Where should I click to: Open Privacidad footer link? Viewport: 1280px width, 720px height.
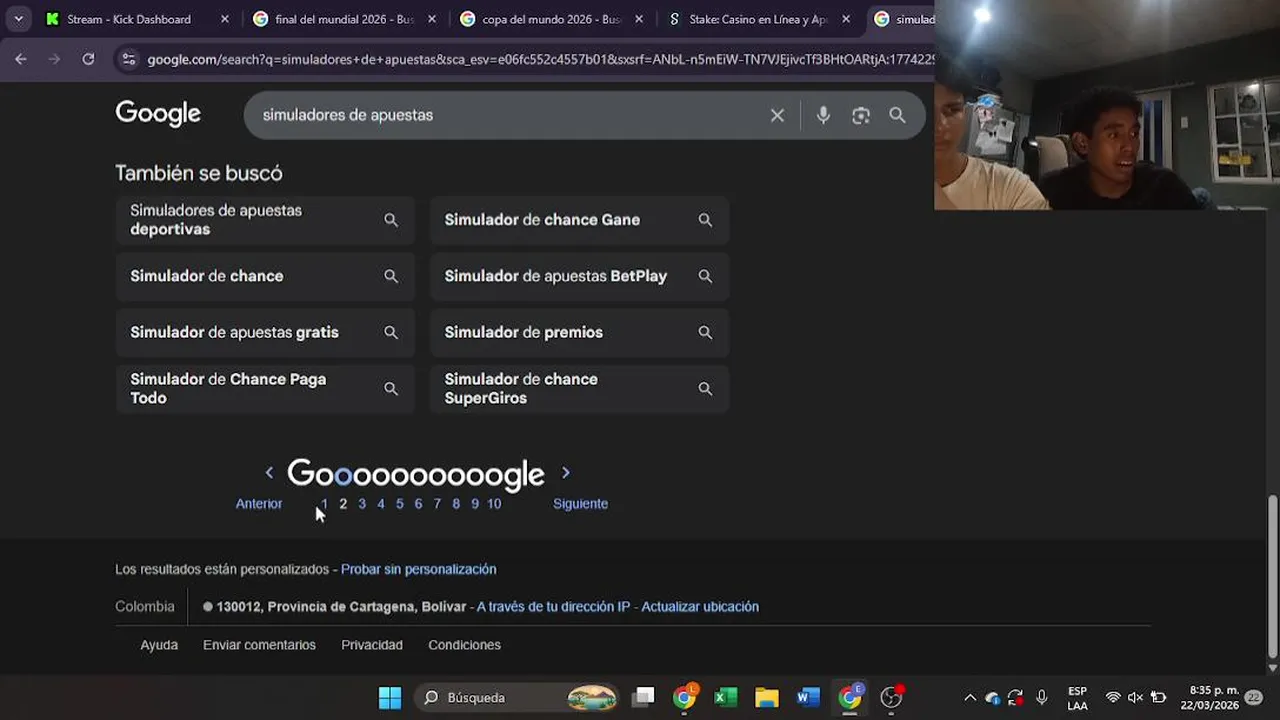372,645
